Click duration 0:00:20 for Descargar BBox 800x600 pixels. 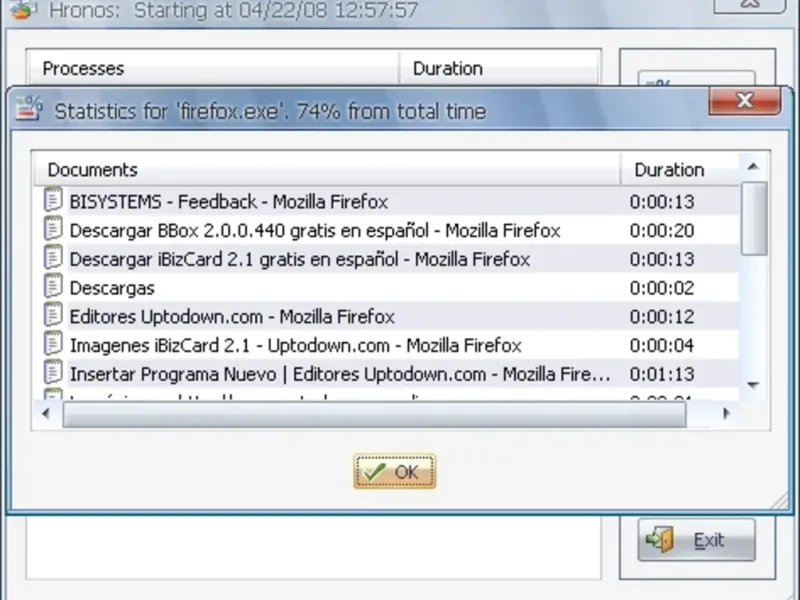[662, 231]
